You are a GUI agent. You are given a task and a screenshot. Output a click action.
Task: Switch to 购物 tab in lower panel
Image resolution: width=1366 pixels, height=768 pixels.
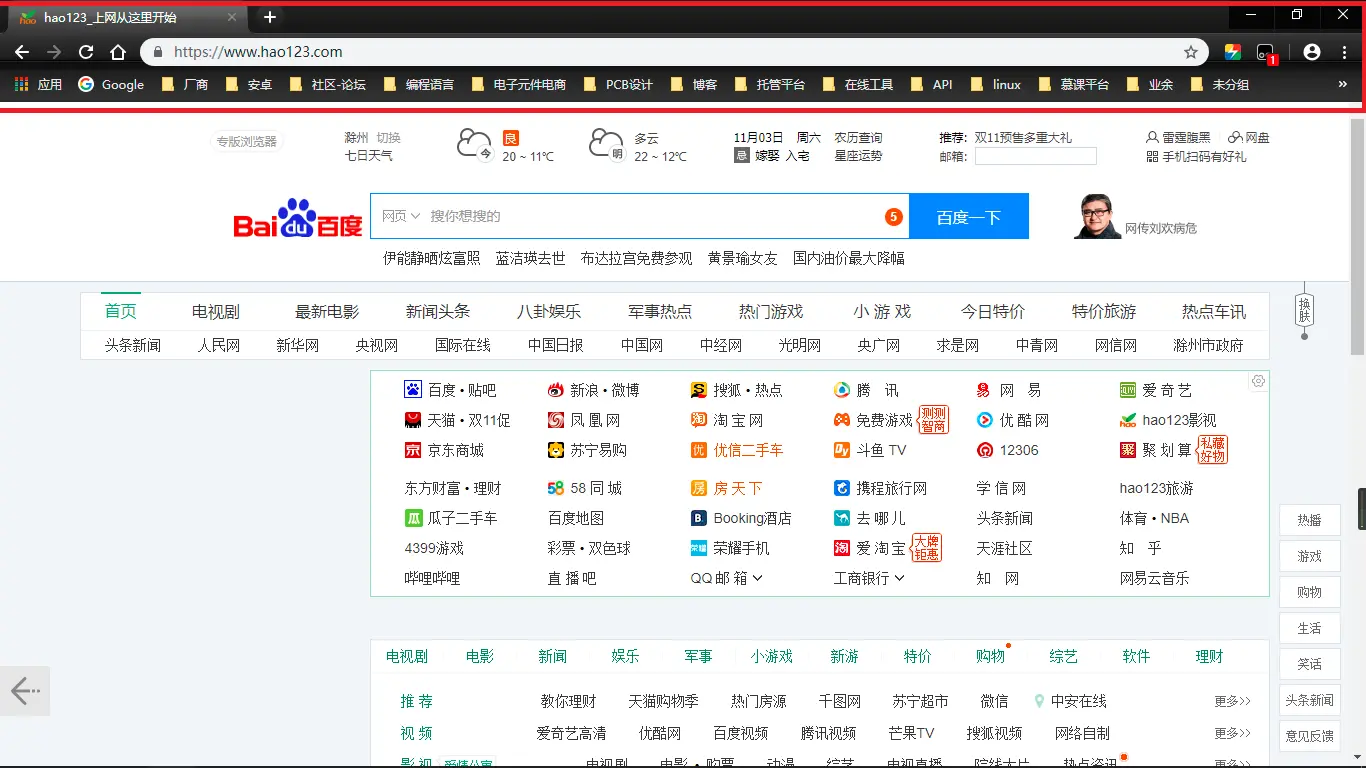(990, 656)
